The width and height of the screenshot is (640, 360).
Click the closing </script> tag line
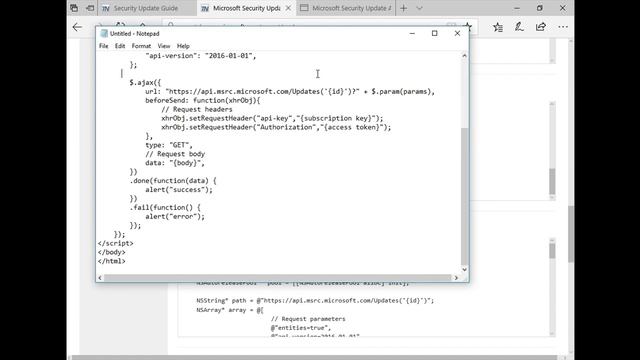pos(116,243)
